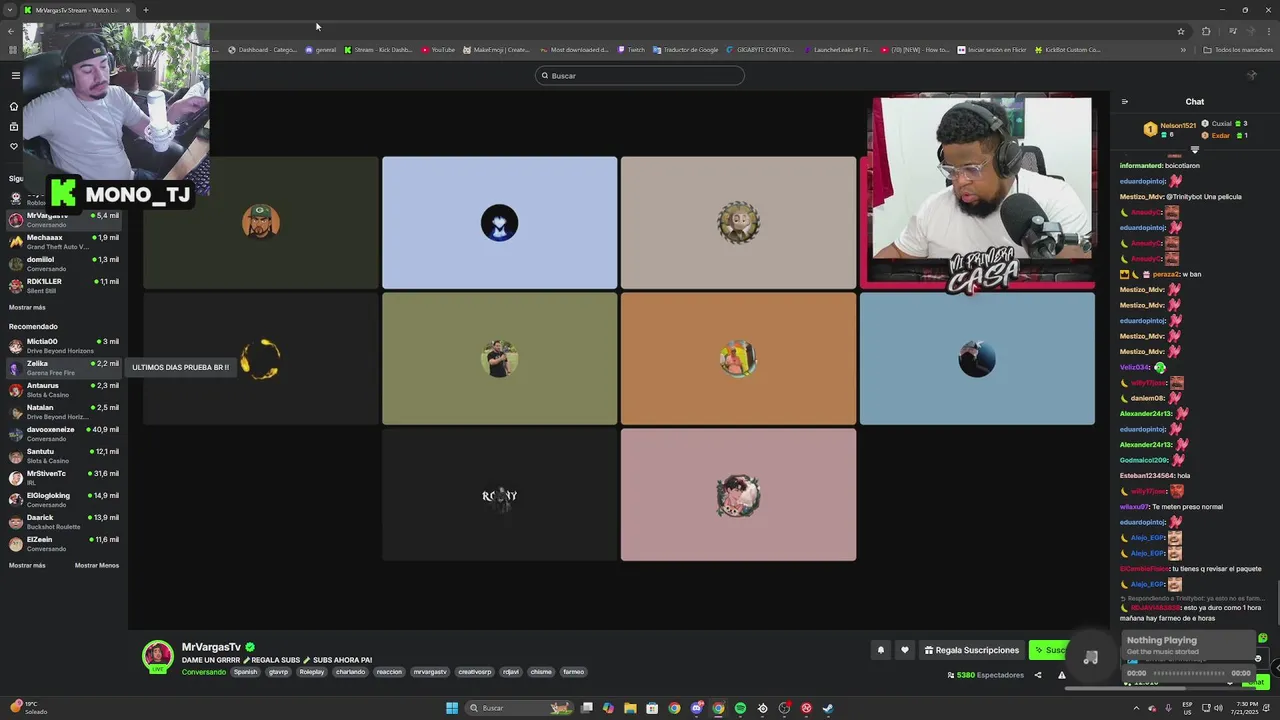Click the share icon next to Espectadores

click(1037, 675)
